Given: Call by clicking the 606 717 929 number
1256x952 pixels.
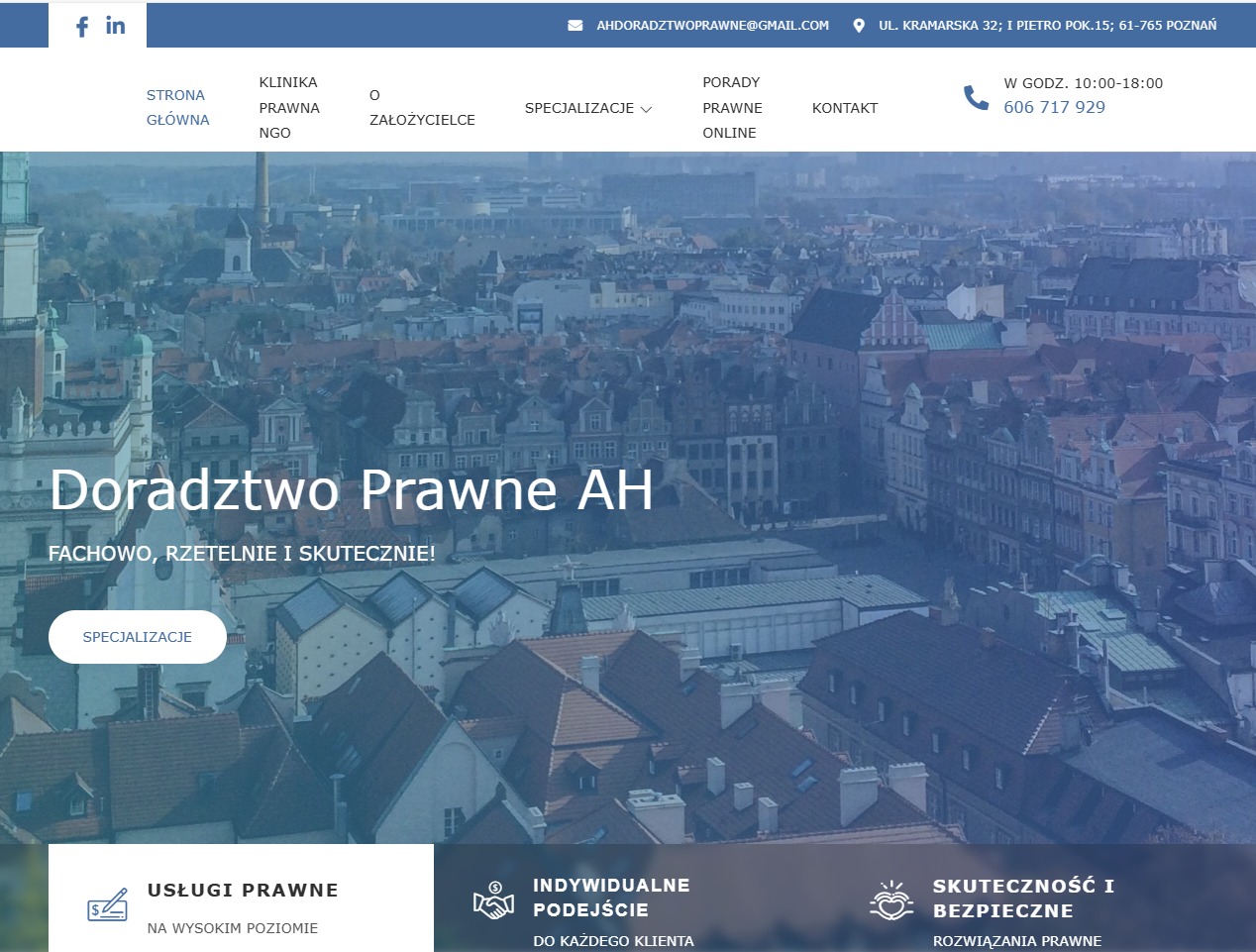Looking at the screenshot, I should click(1054, 107).
